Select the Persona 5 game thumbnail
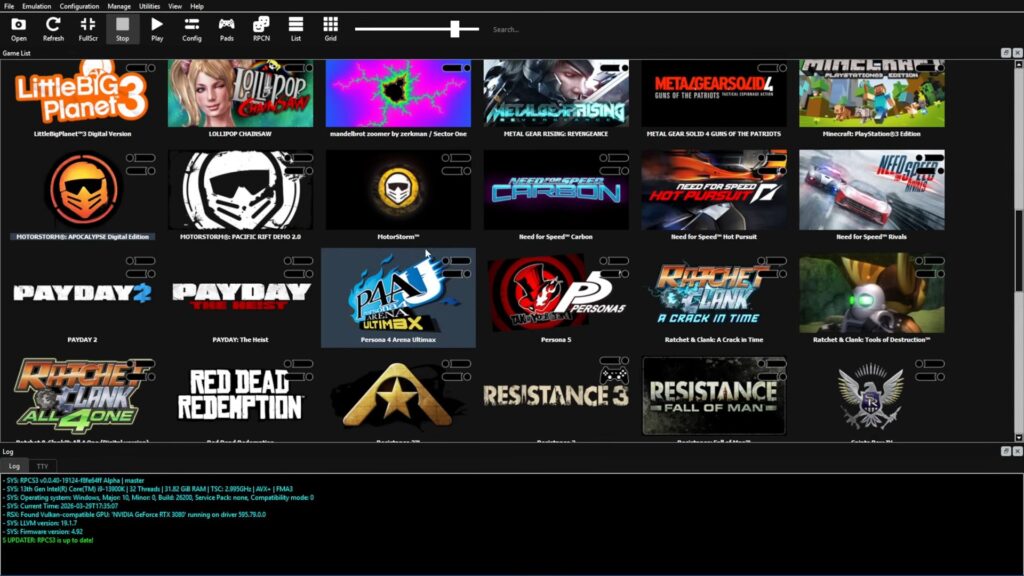The width and height of the screenshot is (1024, 576). tap(556, 293)
